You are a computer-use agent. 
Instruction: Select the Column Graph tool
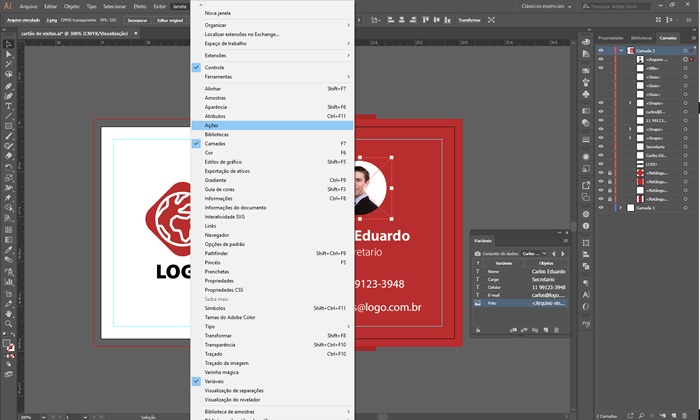pos(8,282)
